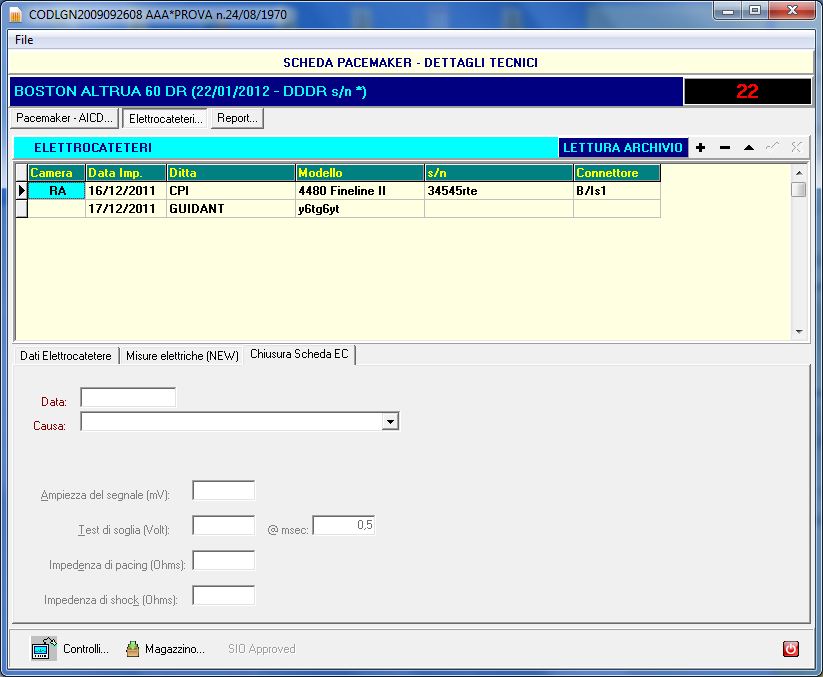Click the grid scrollbar down arrow

(x=799, y=332)
